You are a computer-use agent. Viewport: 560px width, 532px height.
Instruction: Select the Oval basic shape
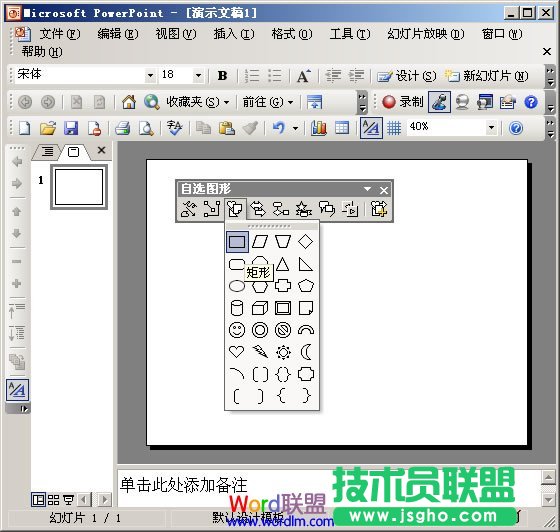(x=237, y=286)
